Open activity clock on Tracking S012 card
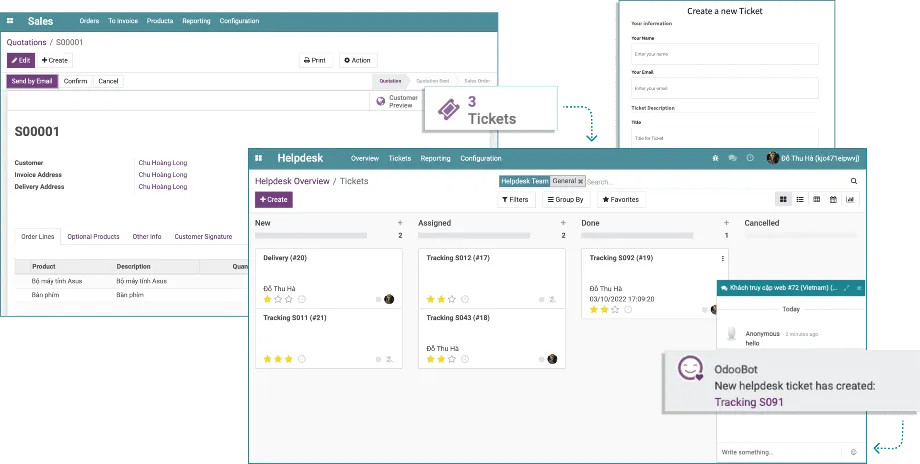This screenshot has height=464, width=920. [x=465, y=299]
